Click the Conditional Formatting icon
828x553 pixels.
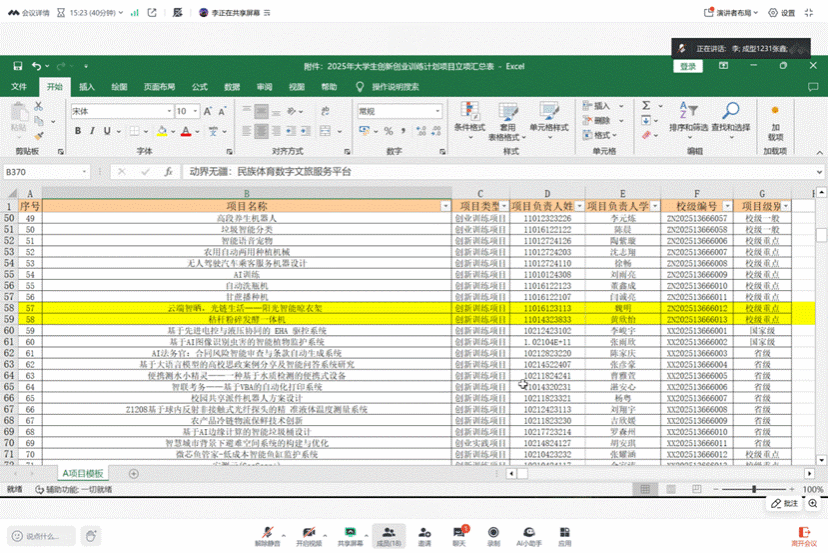coord(469,111)
